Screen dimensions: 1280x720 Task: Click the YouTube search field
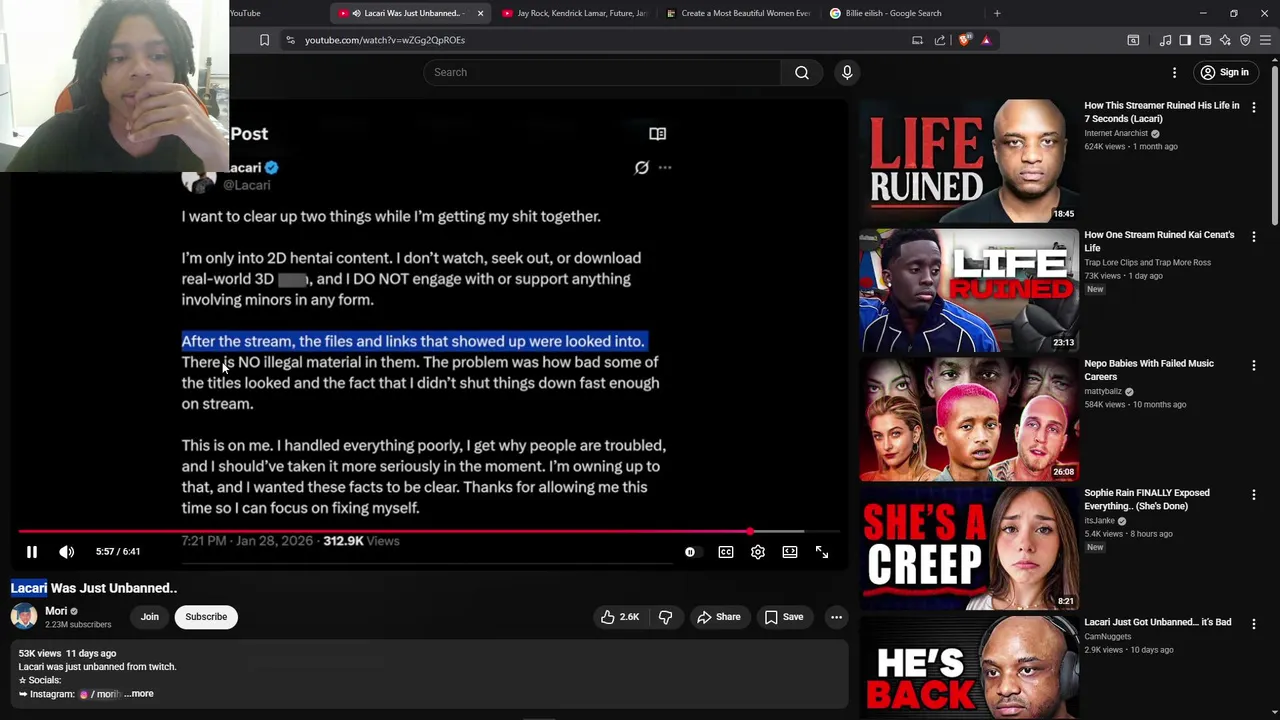click(x=602, y=72)
